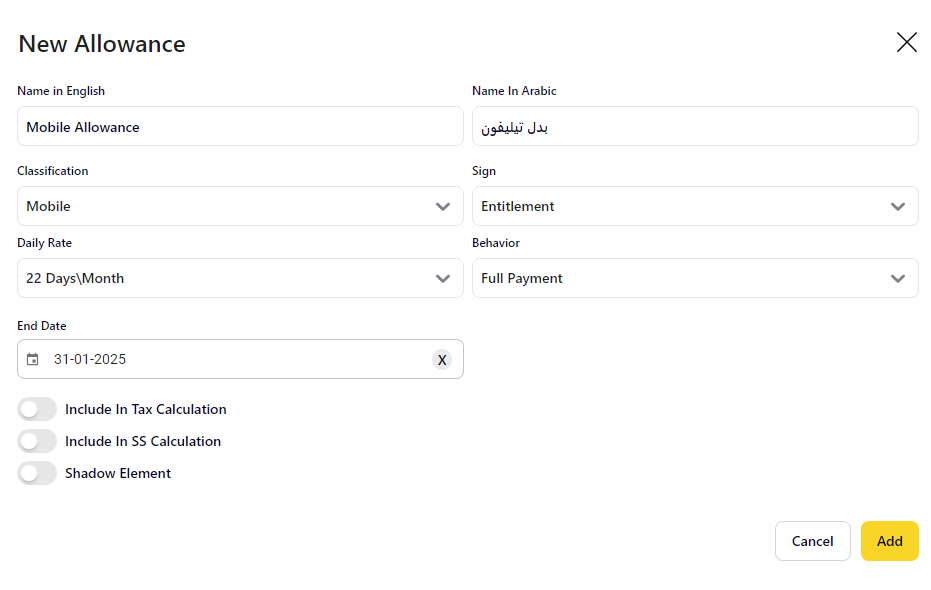This screenshot has height=590, width=931.
Task: Click the Daily Rate chevron arrow
Action: tap(443, 278)
